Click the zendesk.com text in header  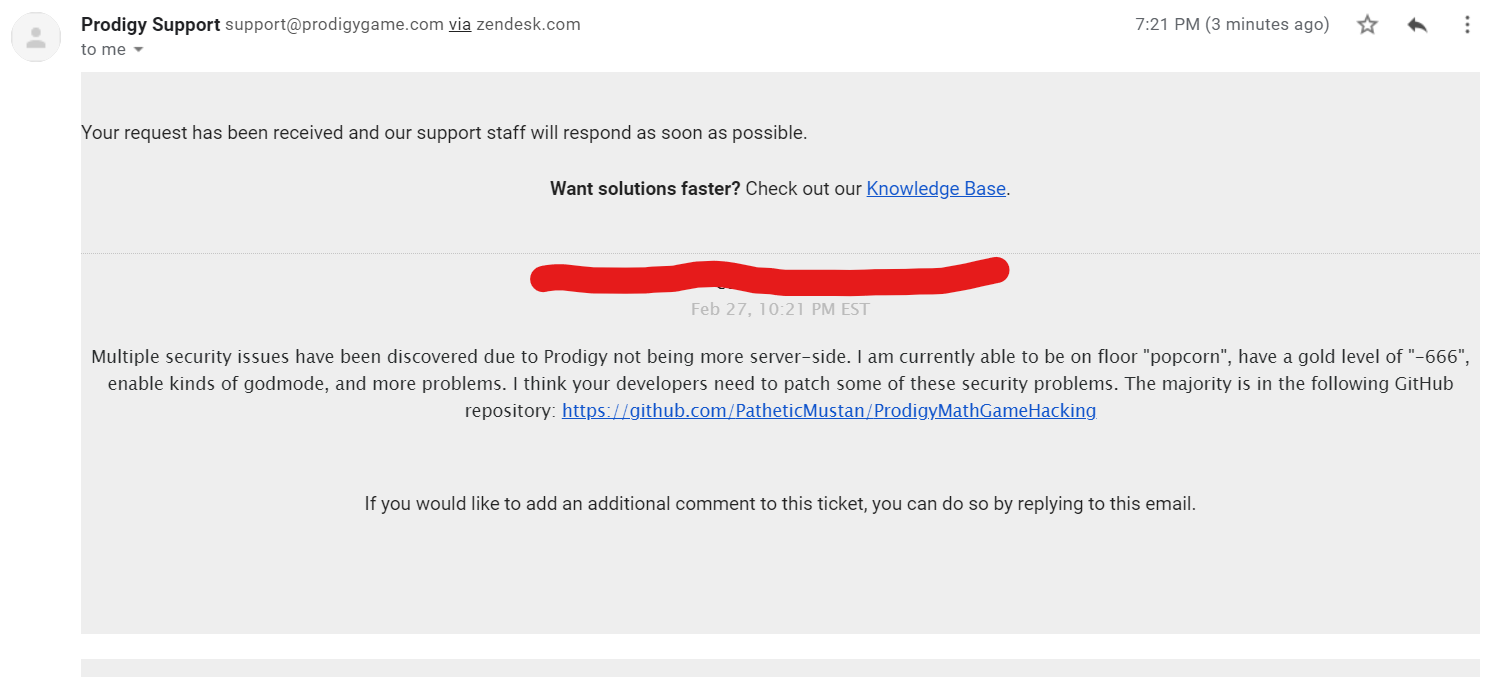coord(528,25)
